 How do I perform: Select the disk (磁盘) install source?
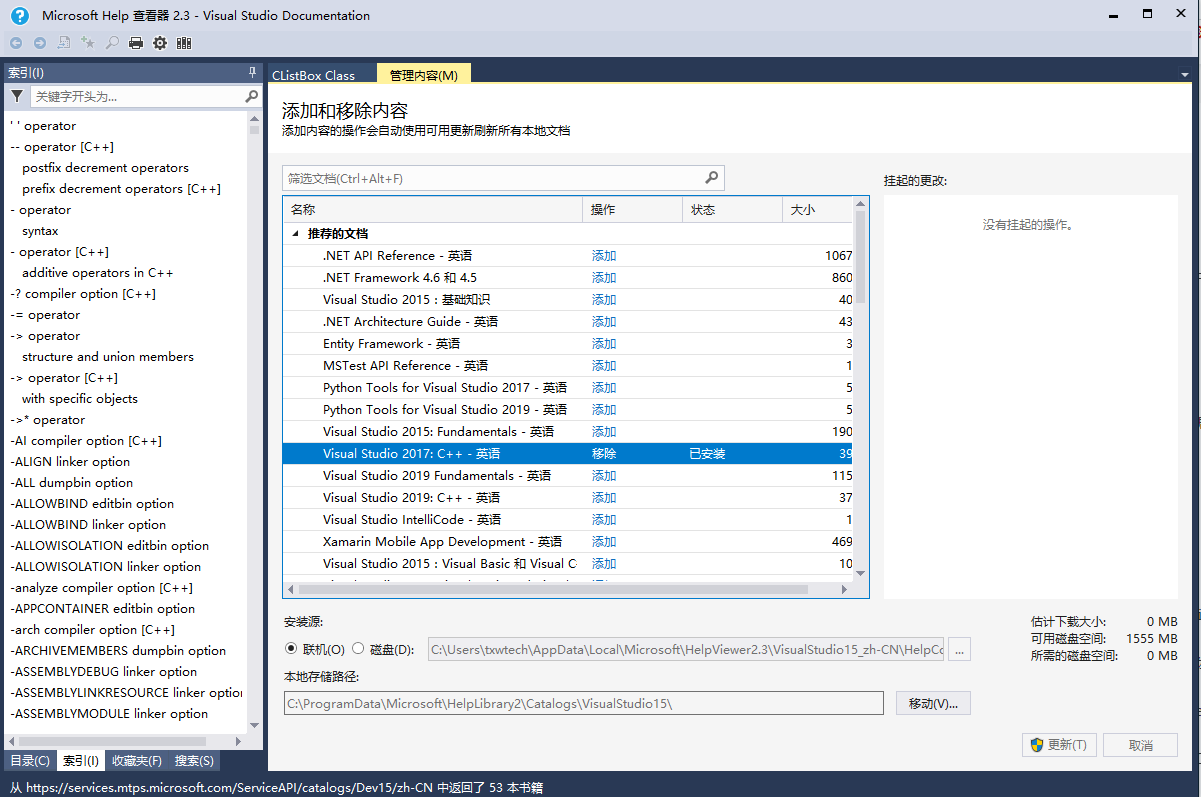pos(359,649)
